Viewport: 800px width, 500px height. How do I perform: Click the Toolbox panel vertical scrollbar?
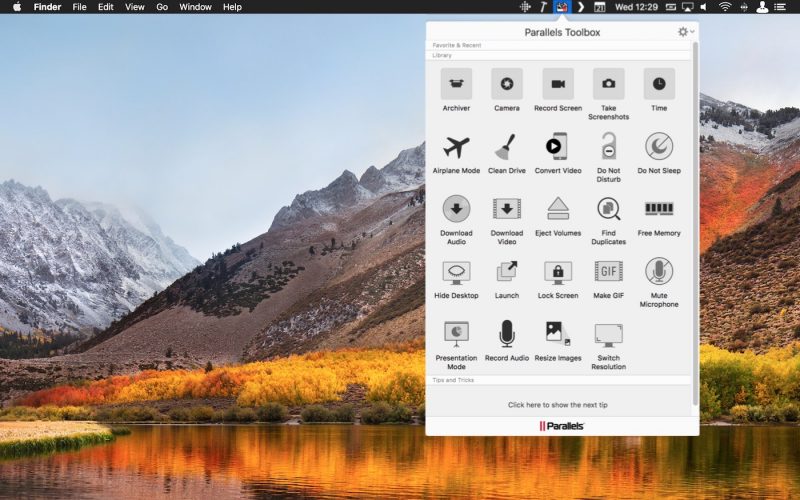695,224
